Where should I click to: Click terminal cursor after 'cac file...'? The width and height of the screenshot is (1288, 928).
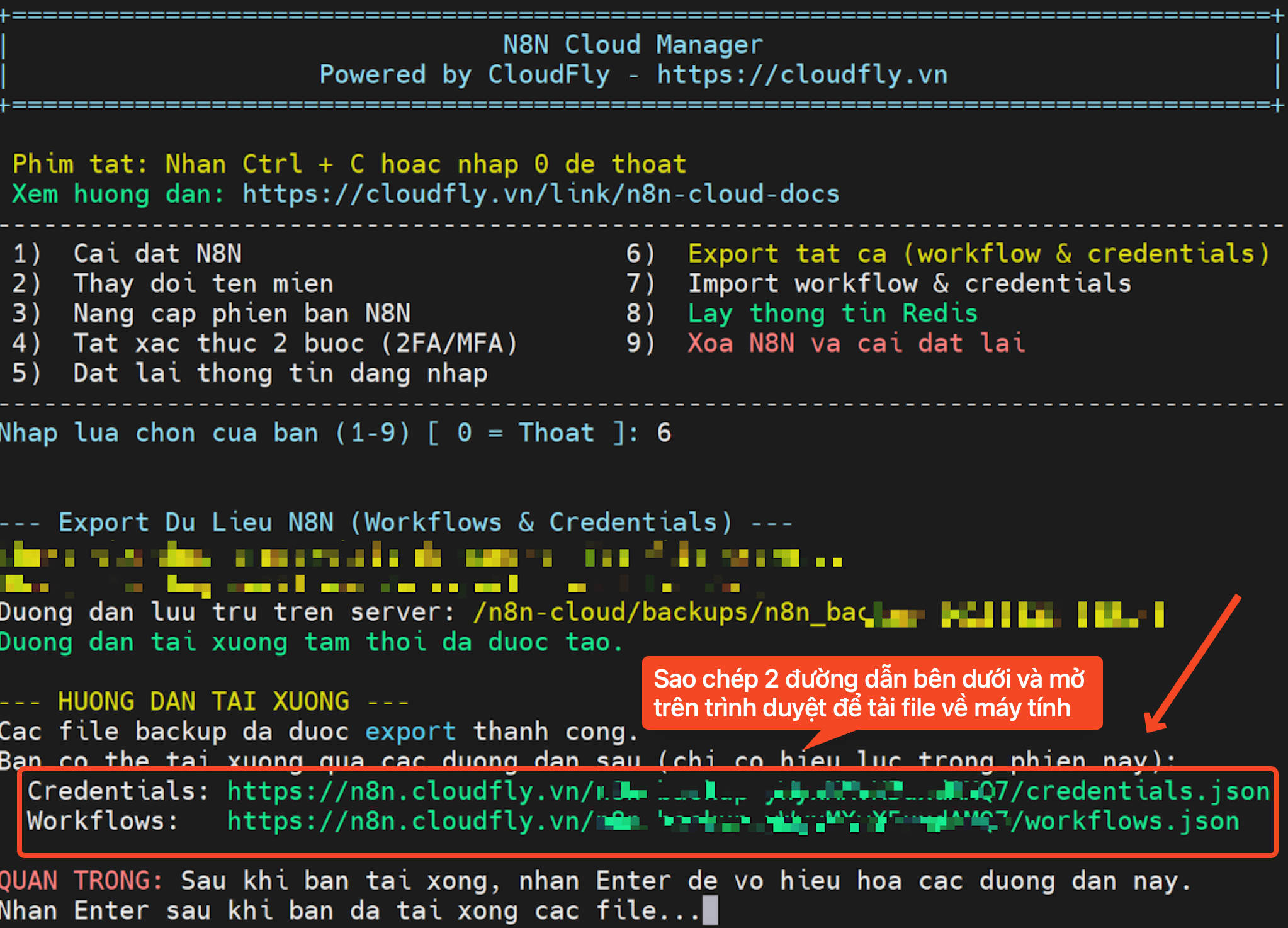[x=710, y=910]
